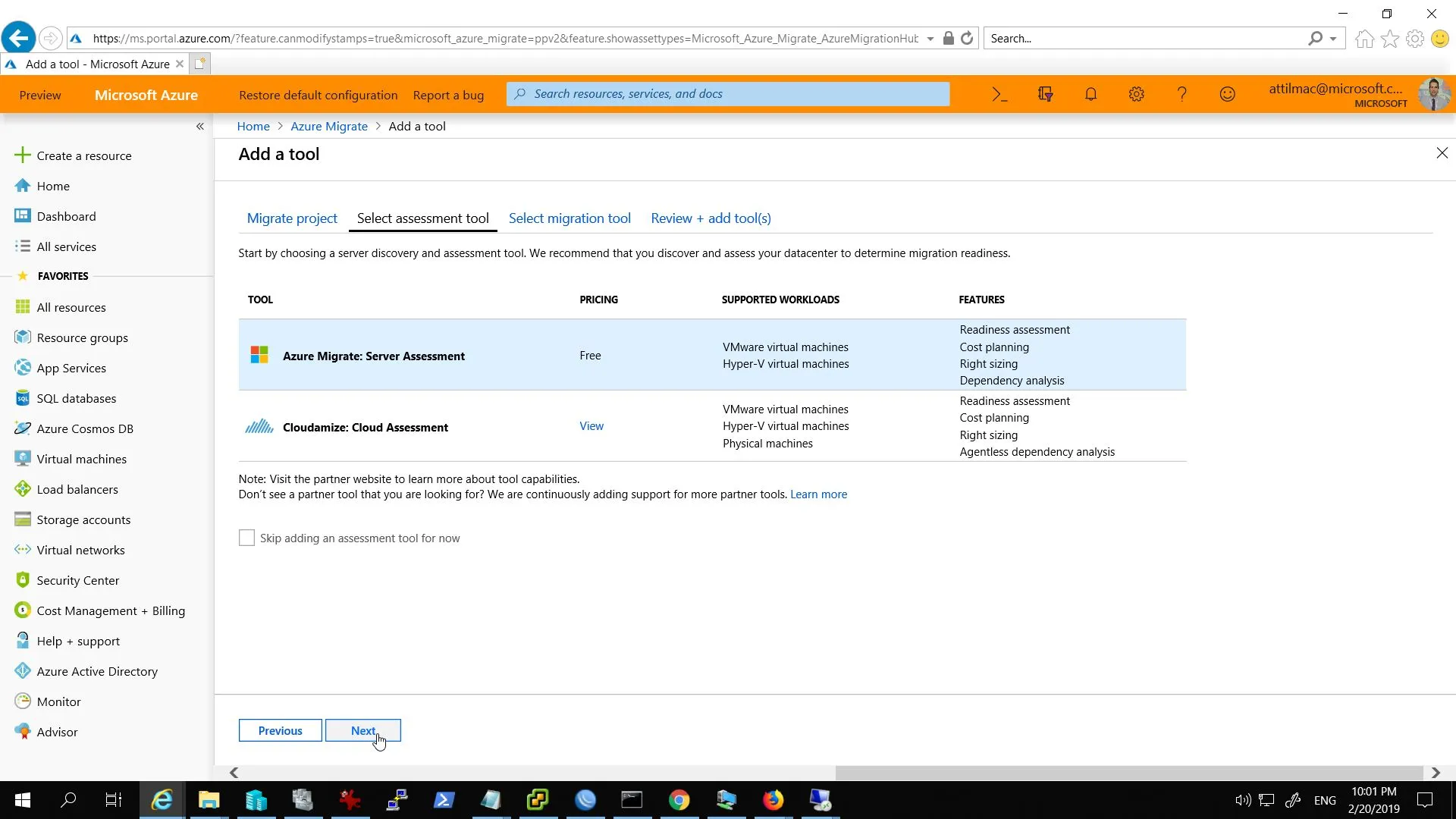Click the Preview label in header
This screenshot has width=1456, height=819.
point(40,95)
